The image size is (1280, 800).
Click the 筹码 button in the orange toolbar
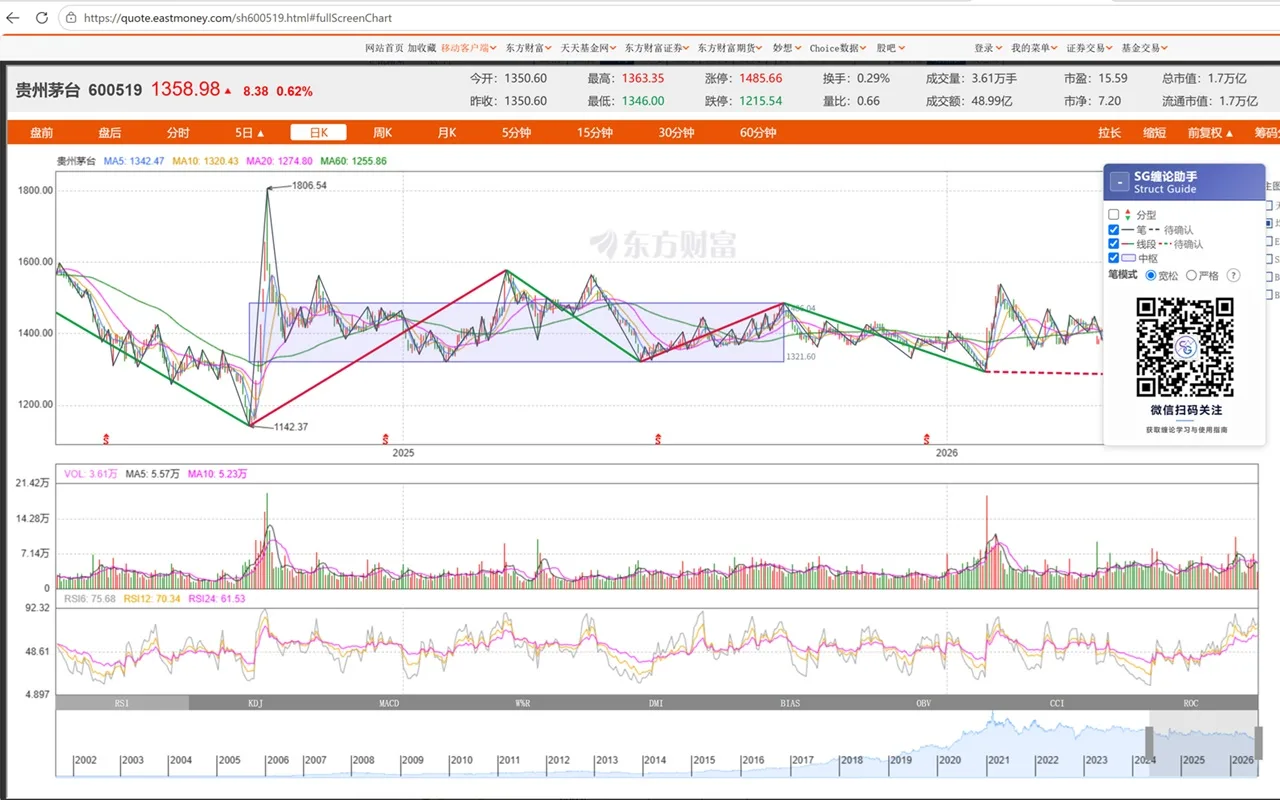point(1266,133)
